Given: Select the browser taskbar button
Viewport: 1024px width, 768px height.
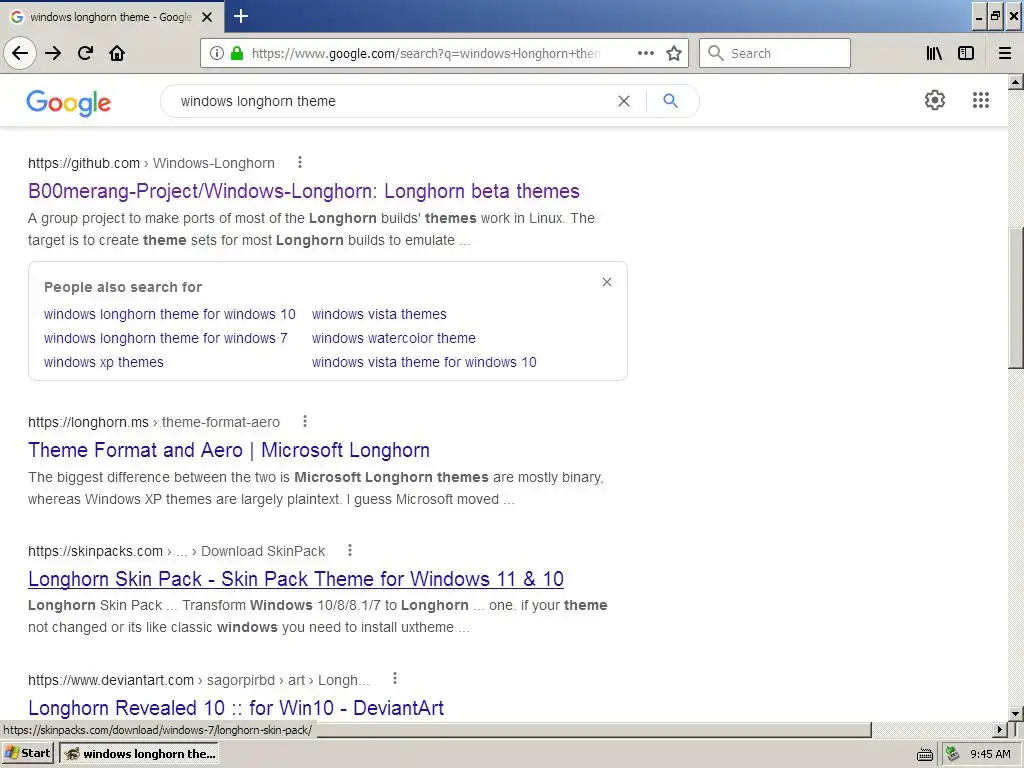Looking at the screenshot, I should click(x=139, y=754).
